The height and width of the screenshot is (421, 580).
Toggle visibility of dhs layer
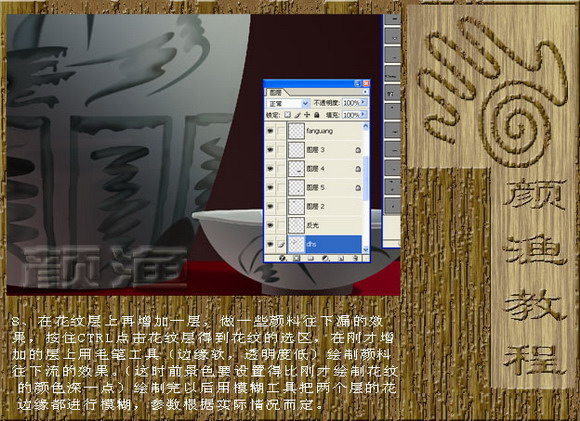(x=270, y=244)
